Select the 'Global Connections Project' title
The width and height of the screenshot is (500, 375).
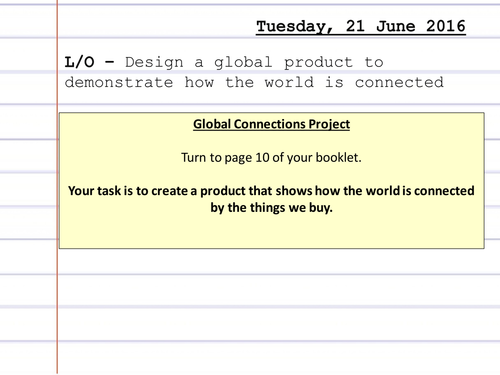(x=271, y=124)
